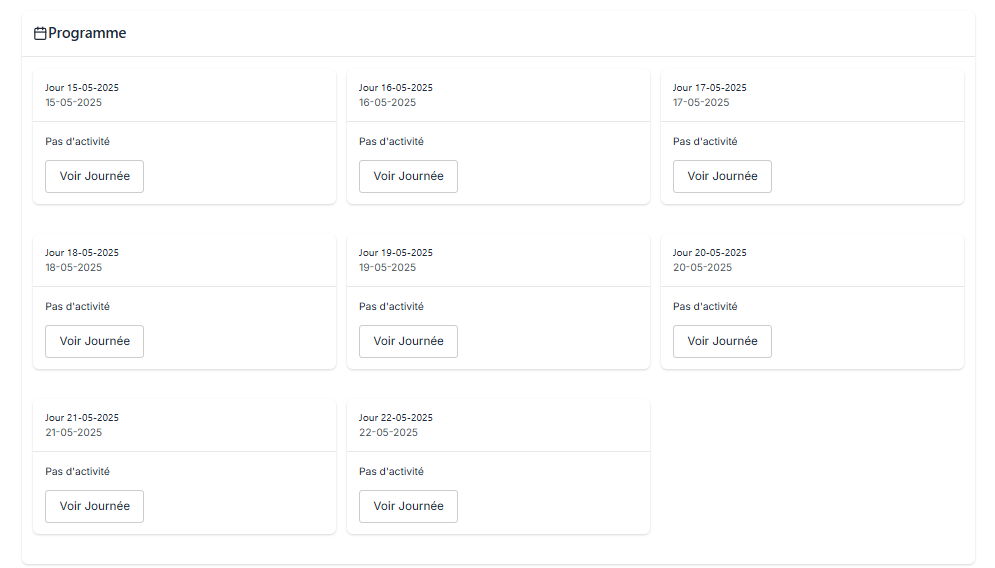This screenshot has width=995, height=568.
Task: Click Voir Journée under Jour 18-05-2025
Action: coord(94,341)
